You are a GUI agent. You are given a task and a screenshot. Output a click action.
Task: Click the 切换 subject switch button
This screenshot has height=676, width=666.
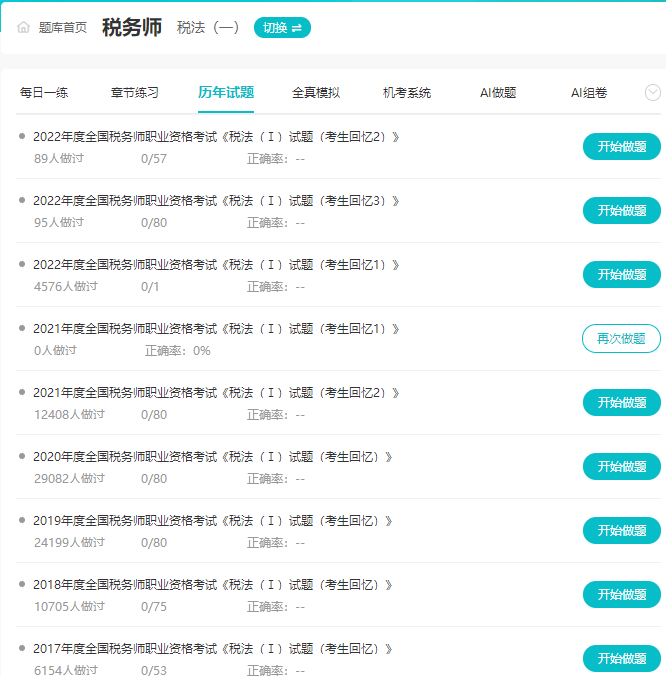tap(282, 28)
